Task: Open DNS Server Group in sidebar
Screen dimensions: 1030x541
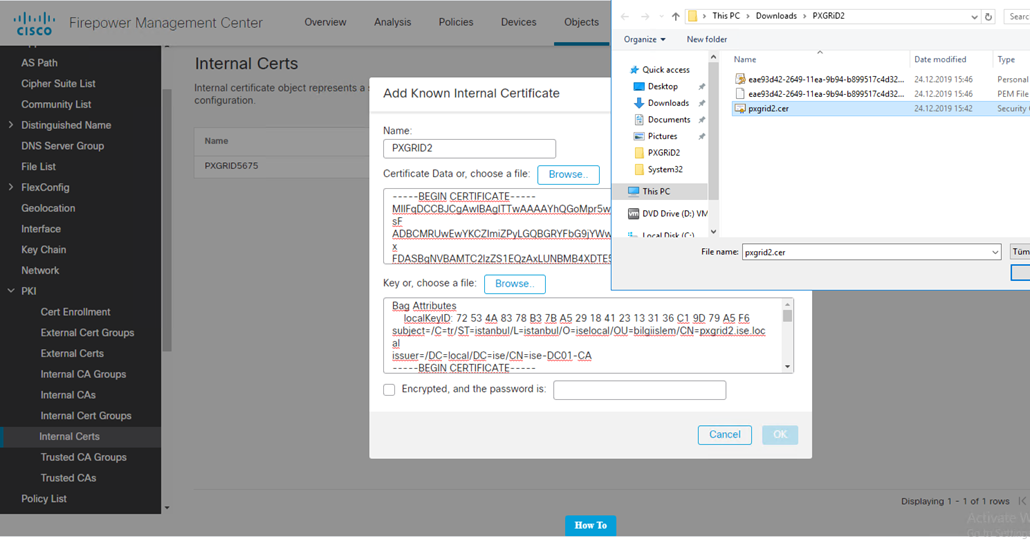Action: click(62, 146)
